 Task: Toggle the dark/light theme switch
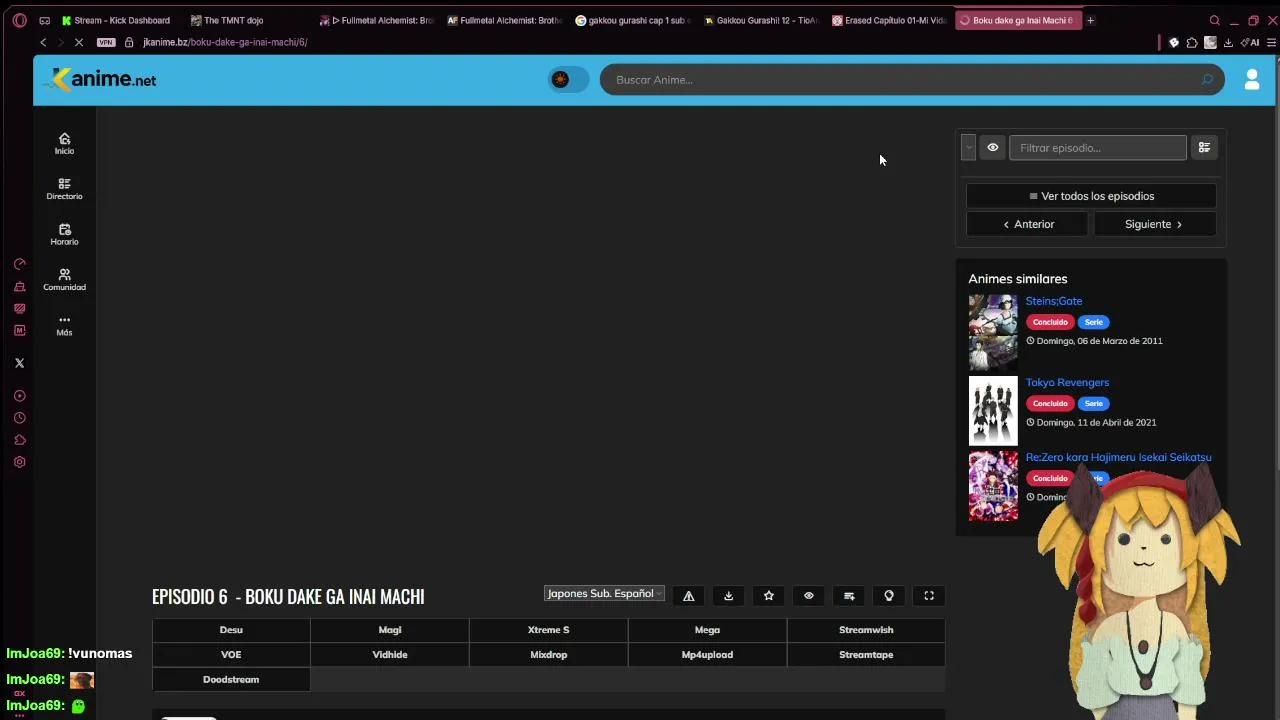click(568, 80)
